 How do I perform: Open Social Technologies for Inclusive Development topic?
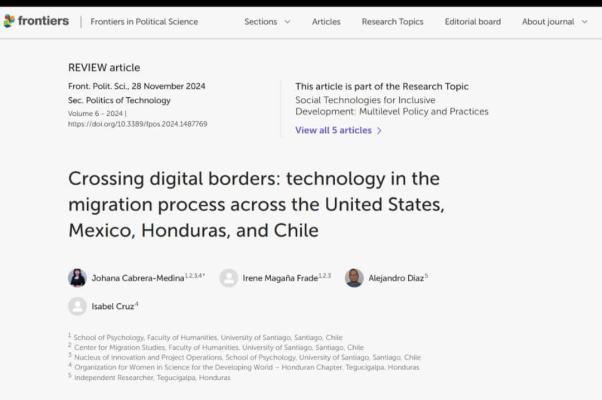392,106
